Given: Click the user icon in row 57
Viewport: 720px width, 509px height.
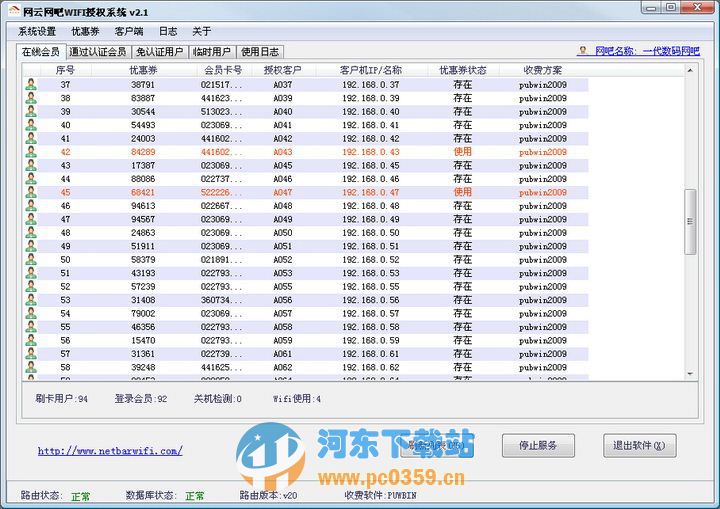Looking at the screenshot, I should pyautogui.click(x=31, y=354).
